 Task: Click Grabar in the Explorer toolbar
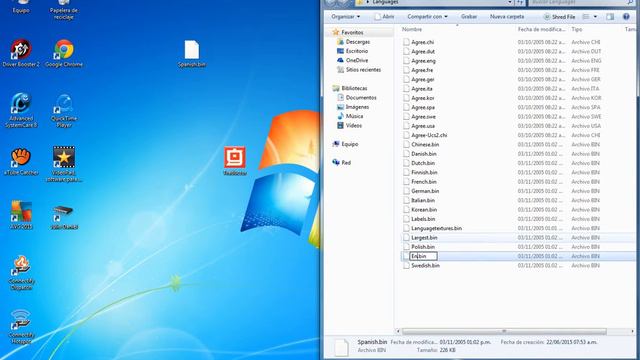pyautogui.click(x=469, y=17)
